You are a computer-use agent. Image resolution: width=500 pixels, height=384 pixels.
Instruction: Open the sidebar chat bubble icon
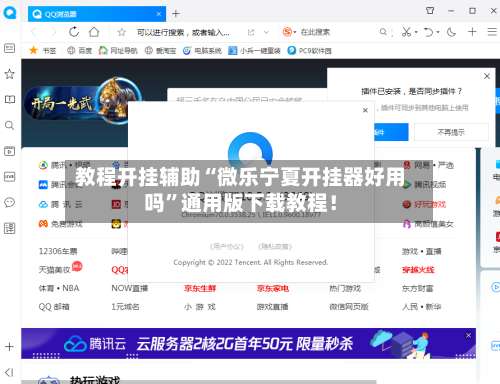(x=9, y=202)
